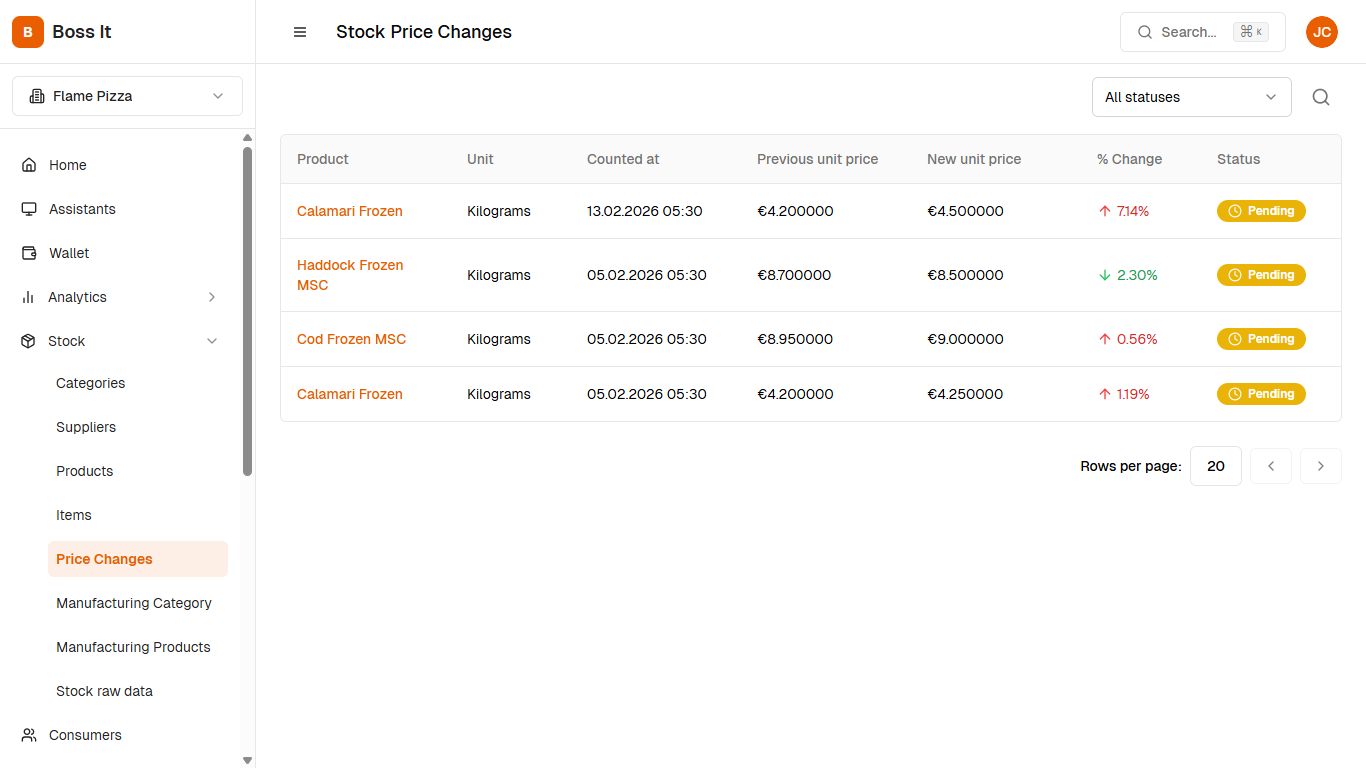The width and height of the screenshot is (1366, 768).
Task: Open the Suppliers menu item
Action: pyautogui.click(x=86, y=427)
